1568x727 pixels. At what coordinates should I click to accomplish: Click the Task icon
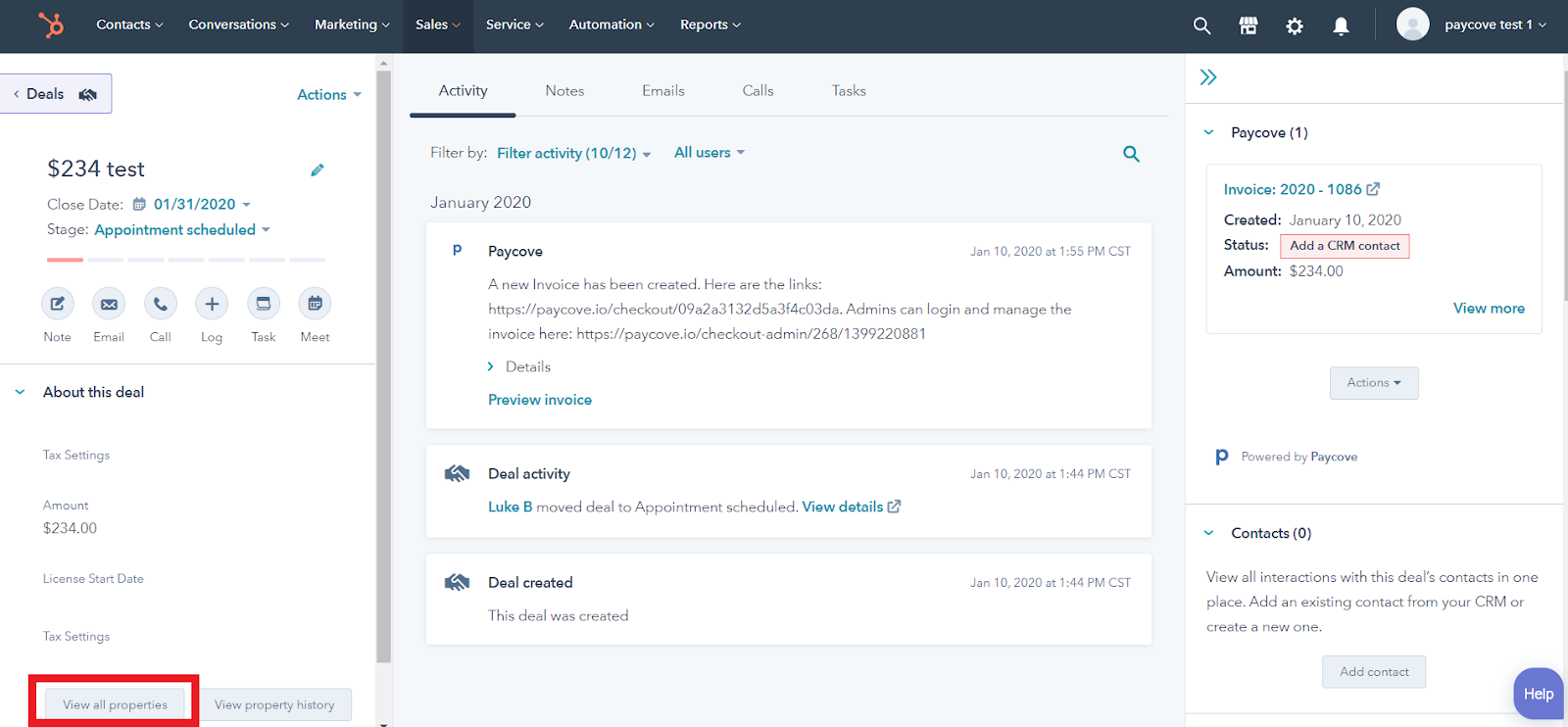pos(264,304)
